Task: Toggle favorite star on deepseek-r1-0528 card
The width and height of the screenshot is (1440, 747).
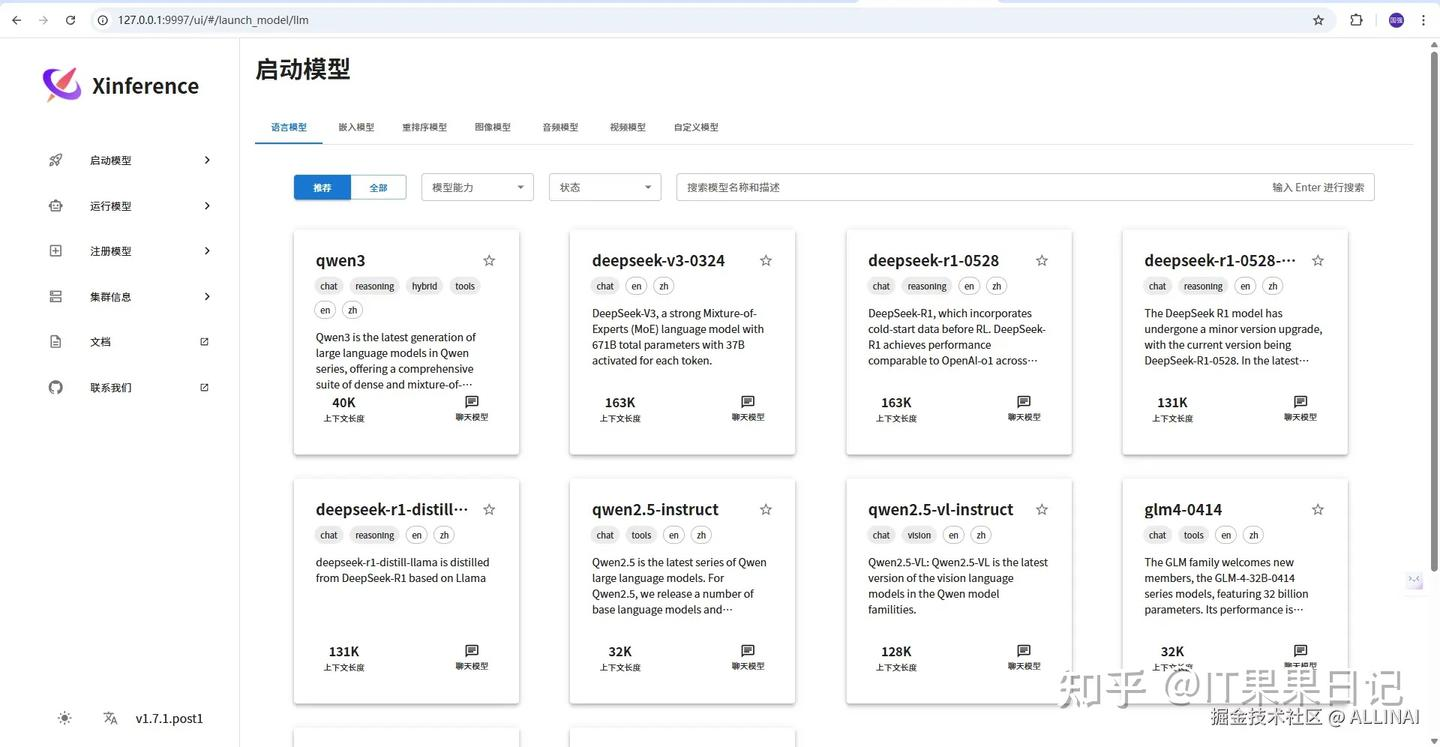Action: click(x=1042, y=260)
